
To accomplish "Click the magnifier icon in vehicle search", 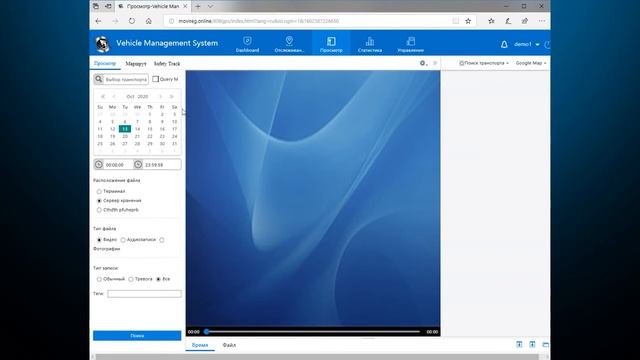I will (99, 79).
